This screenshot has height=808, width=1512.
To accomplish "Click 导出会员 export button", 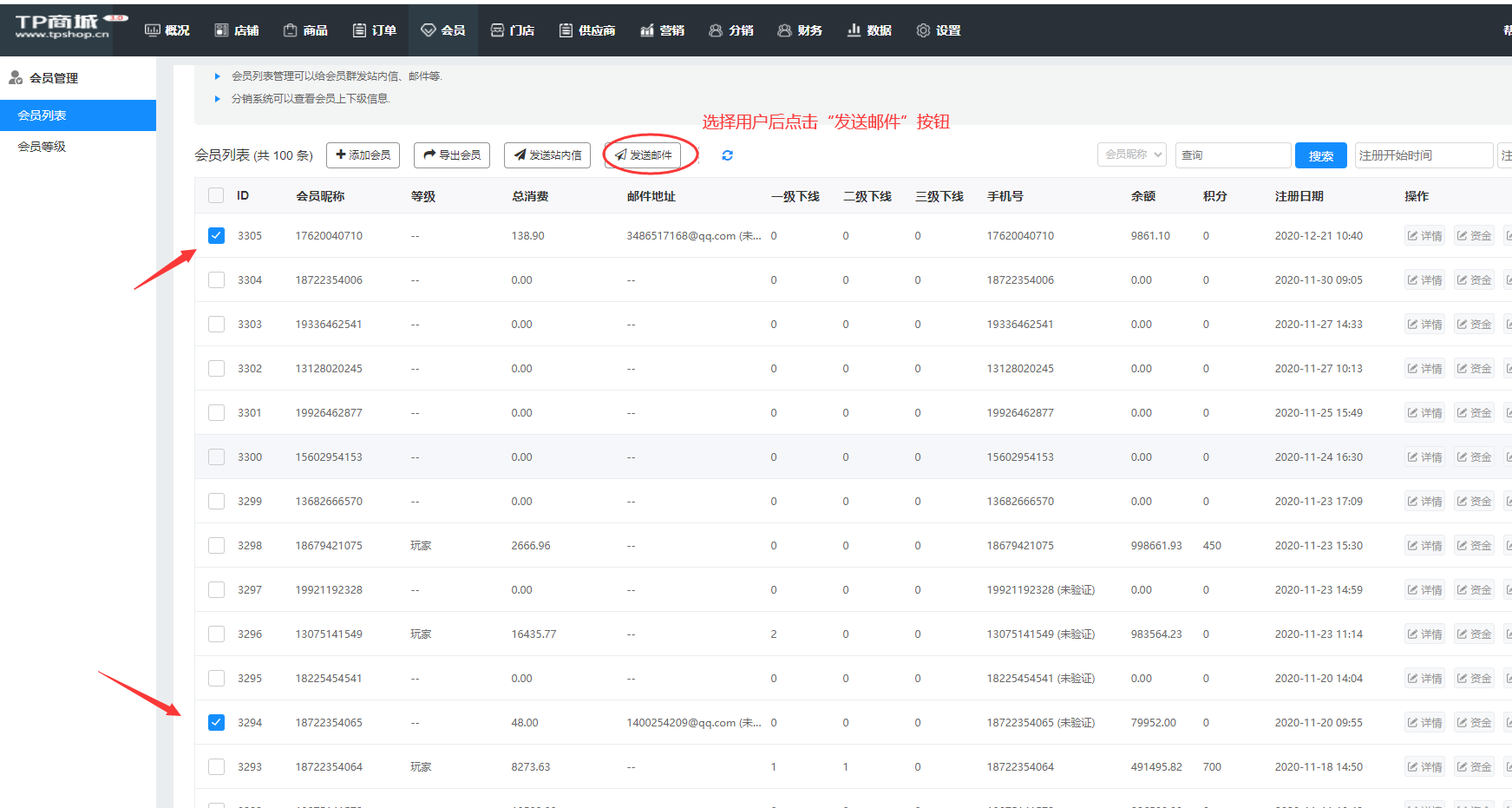I will click(x=452, y=155).
